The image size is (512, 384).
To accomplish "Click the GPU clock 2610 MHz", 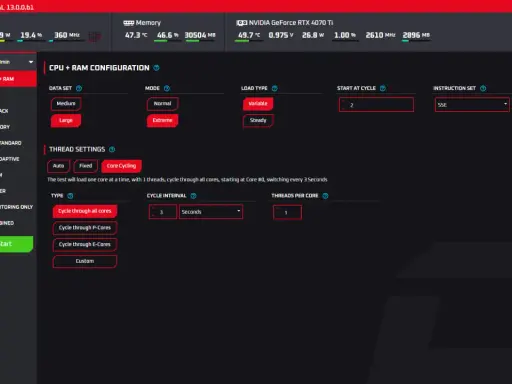I will (380, 35).
